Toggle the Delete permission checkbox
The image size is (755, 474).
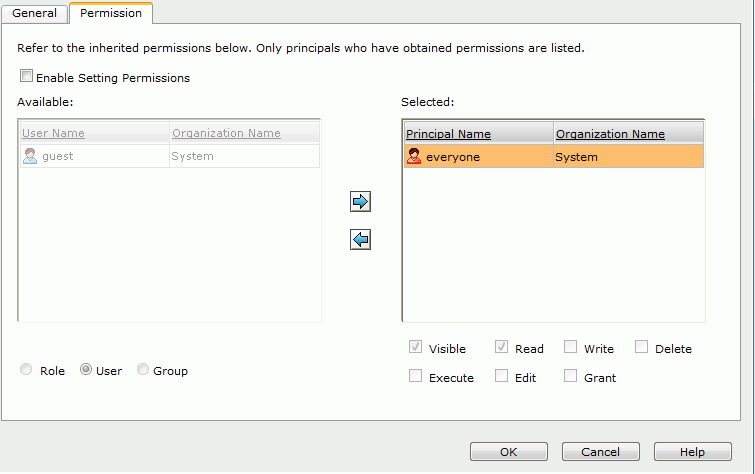coord(641,347)
